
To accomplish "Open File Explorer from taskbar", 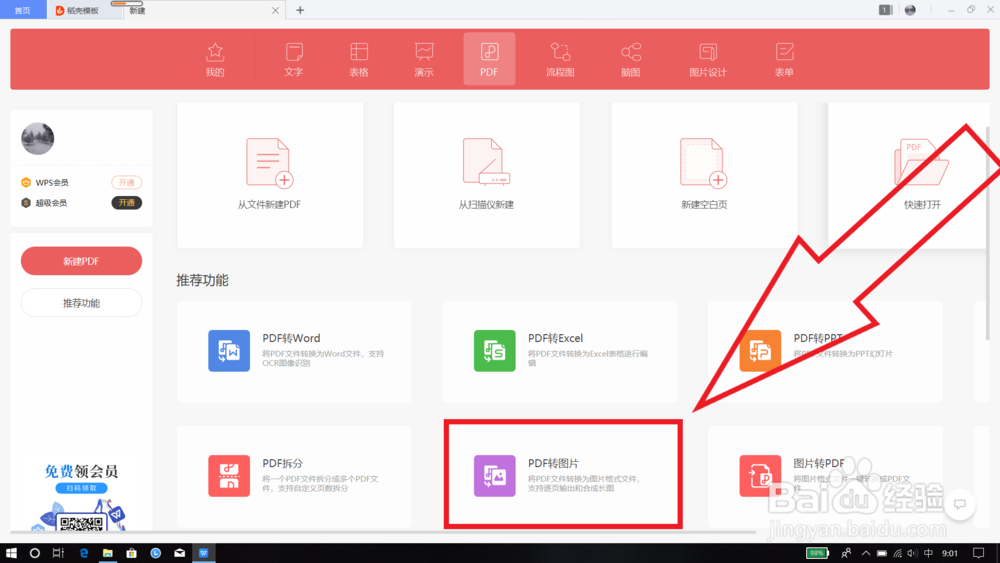I will click(107, 553).
